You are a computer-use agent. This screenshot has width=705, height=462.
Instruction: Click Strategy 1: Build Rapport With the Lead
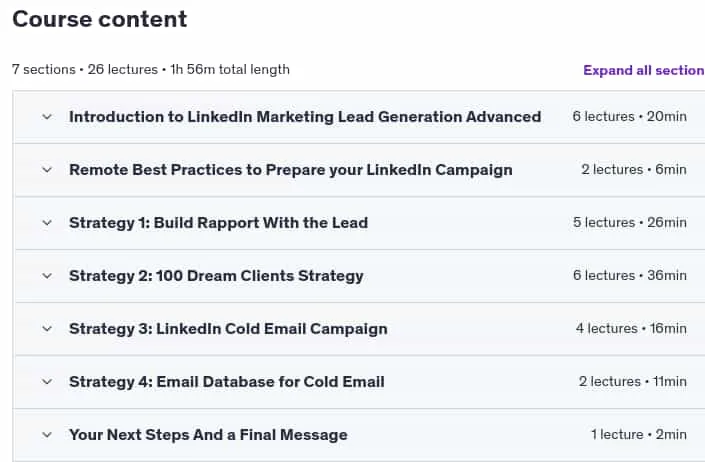[x=219, y=223]
